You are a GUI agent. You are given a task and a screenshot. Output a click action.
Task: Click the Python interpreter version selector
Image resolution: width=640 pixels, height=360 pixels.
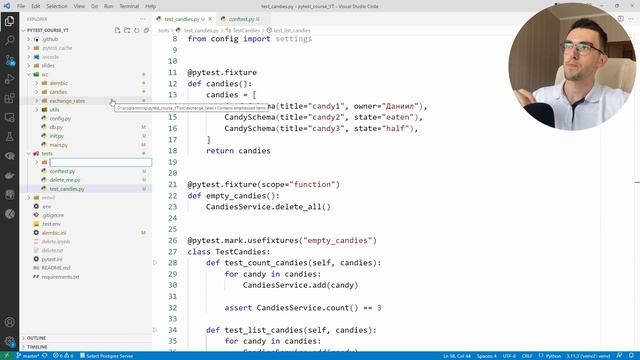pos(588,356)
